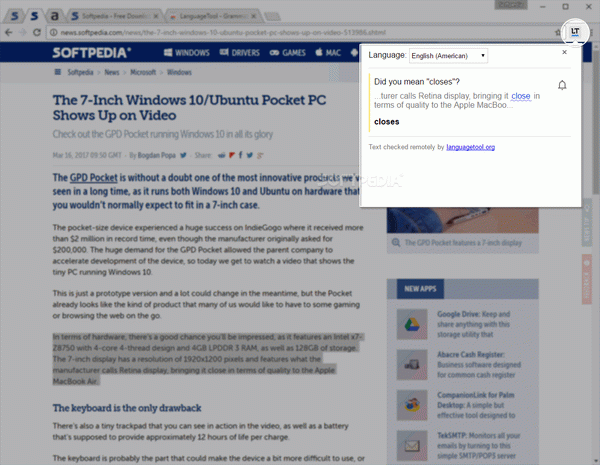Click the LanguageTool extension icon
Image resolution: width=600 pixels, height=465 pixels.
(x=575, y=32)
